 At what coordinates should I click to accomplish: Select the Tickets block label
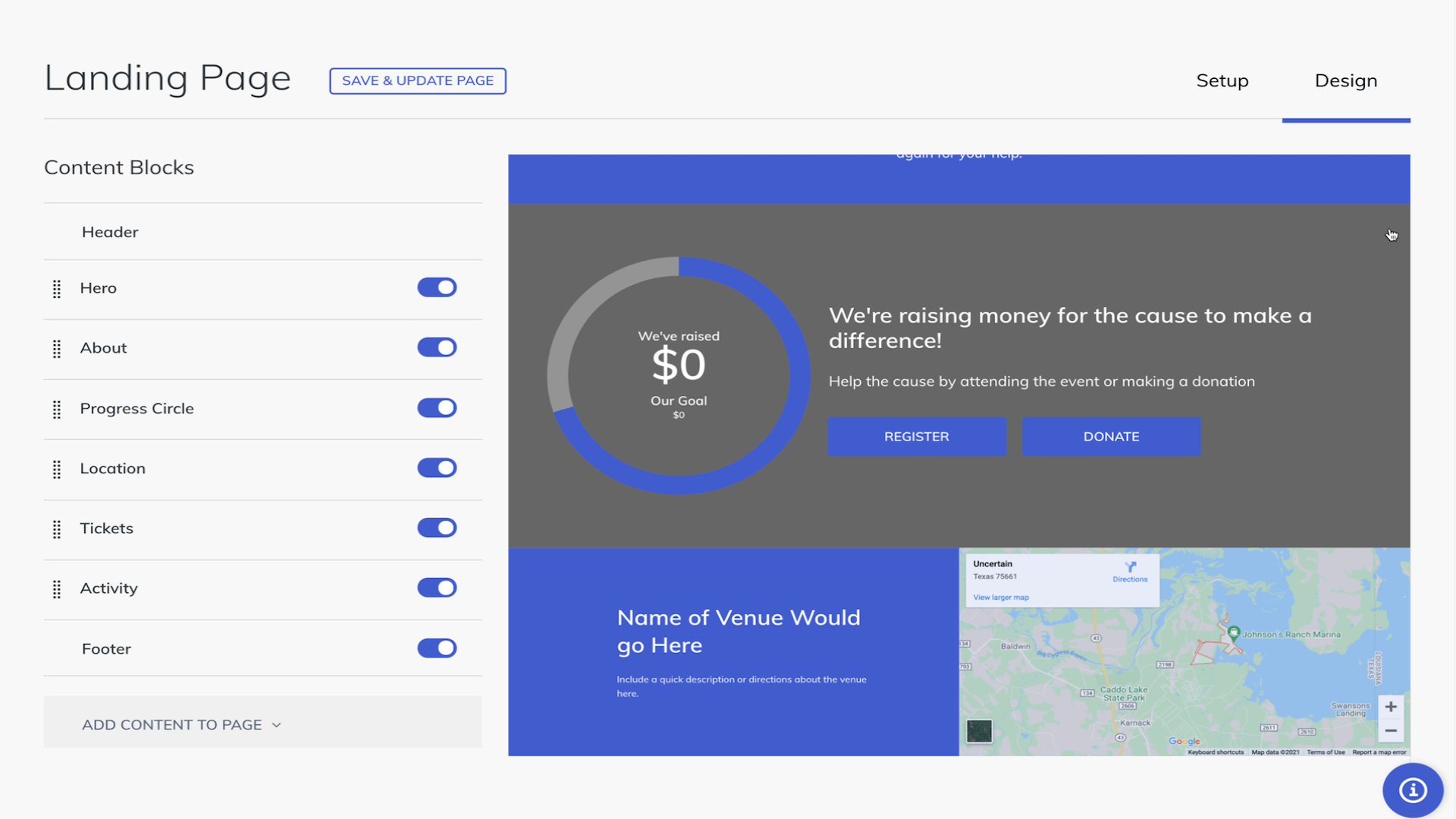[x=106, y=529]
